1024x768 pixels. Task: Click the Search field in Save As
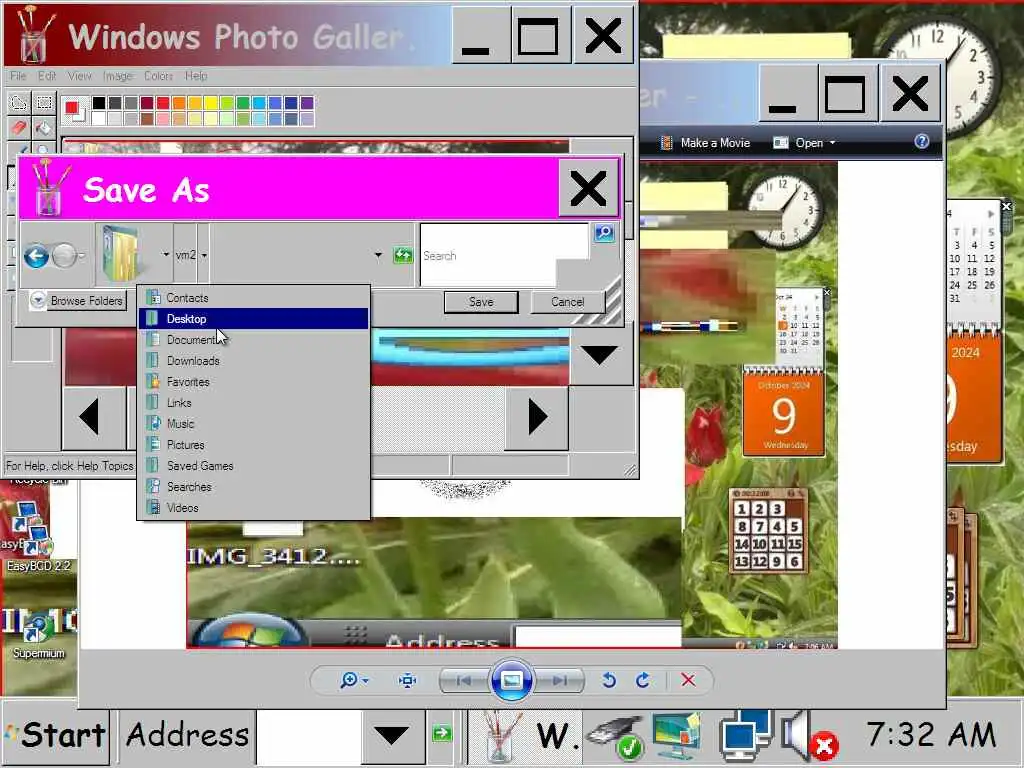tap(504, 255)
